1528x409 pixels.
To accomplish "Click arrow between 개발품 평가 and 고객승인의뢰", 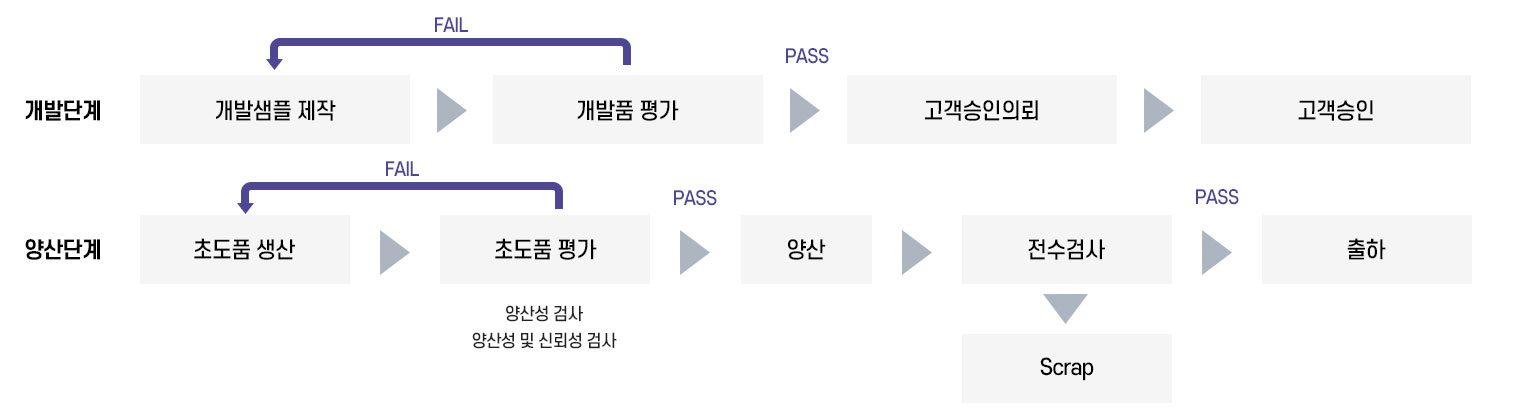I will click(804, 110).
